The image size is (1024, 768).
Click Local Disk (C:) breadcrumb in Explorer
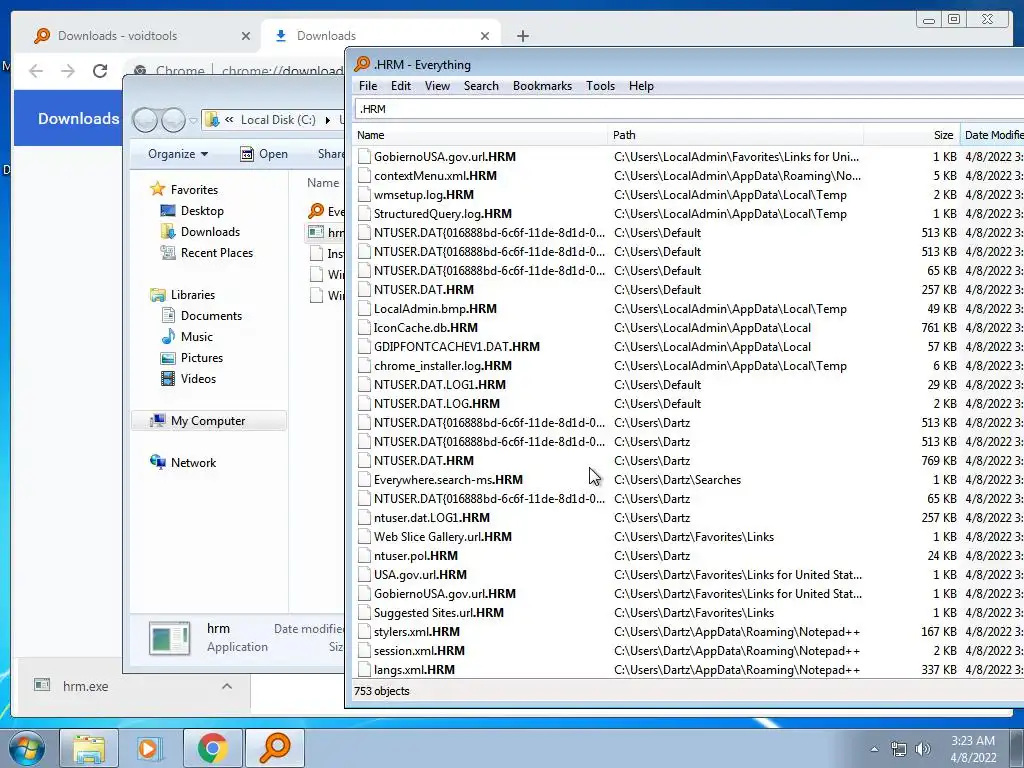278,120
